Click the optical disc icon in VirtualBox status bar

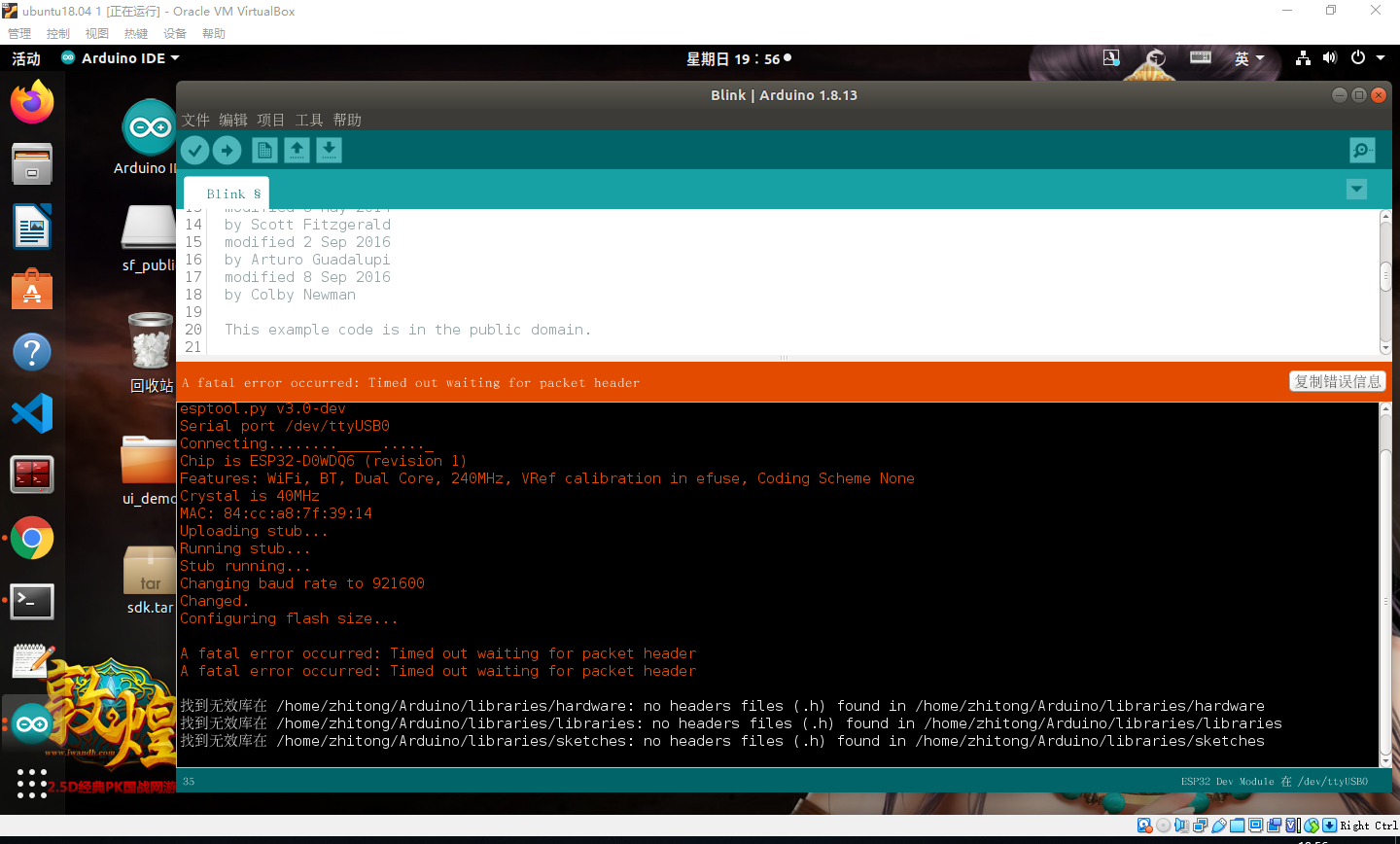click(x=1163, y=826)
